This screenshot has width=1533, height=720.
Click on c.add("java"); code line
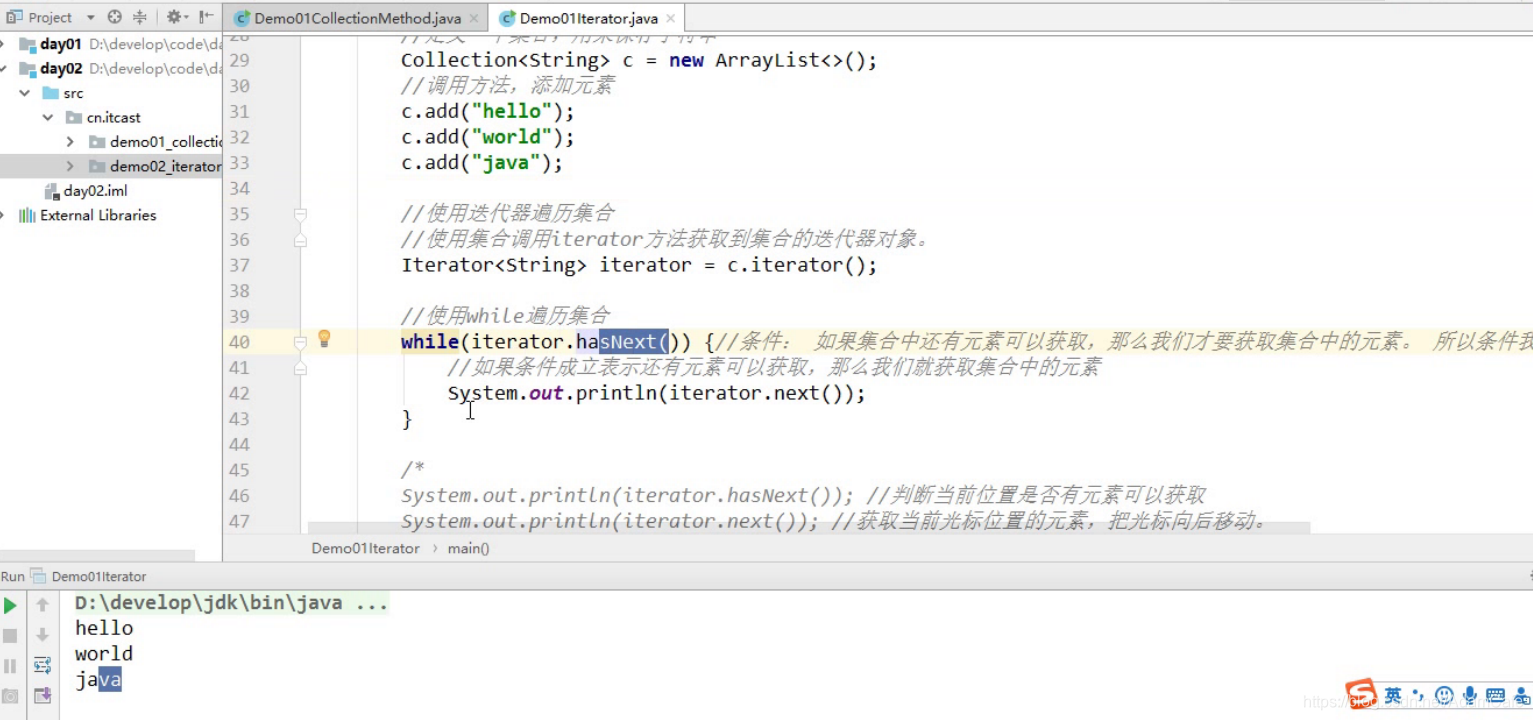click(482, 163)
